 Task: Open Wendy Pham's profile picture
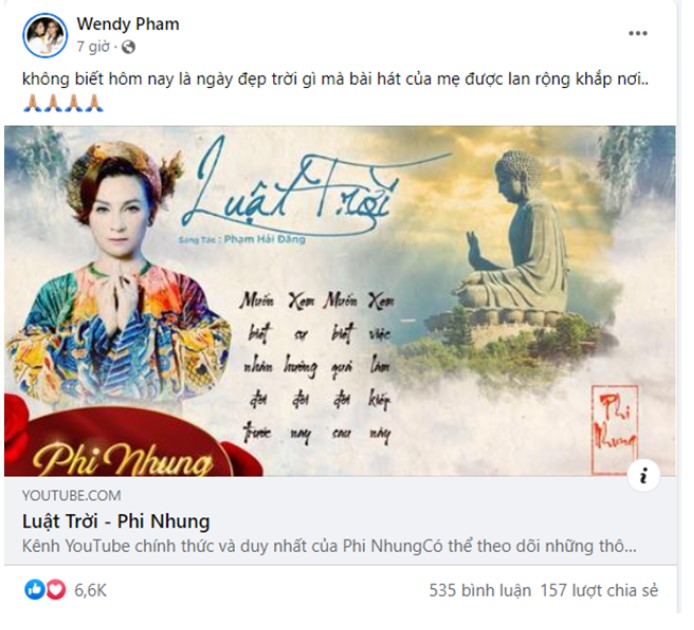pos(45,35)
